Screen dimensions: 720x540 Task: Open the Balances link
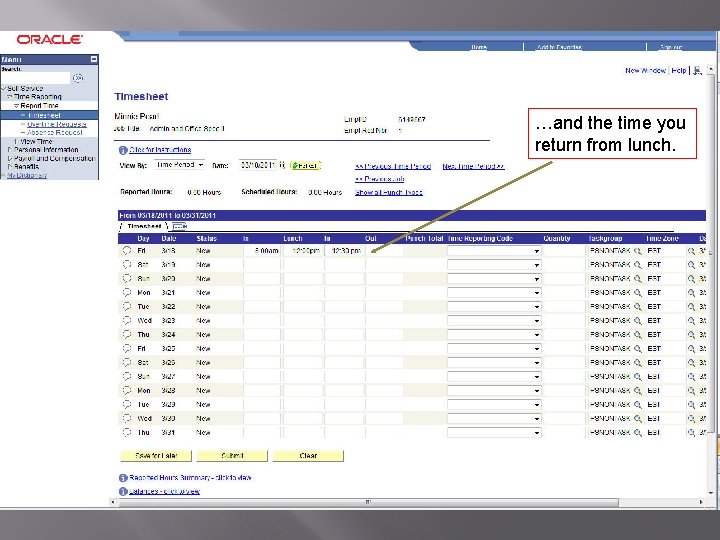[x=164, y=491]
